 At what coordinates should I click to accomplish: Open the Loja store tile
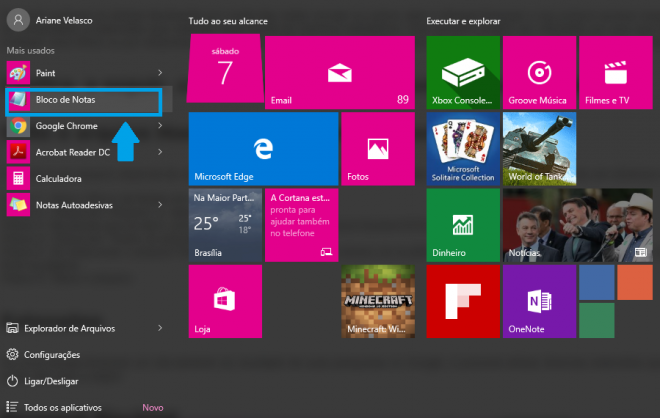(x=225, y=301)
